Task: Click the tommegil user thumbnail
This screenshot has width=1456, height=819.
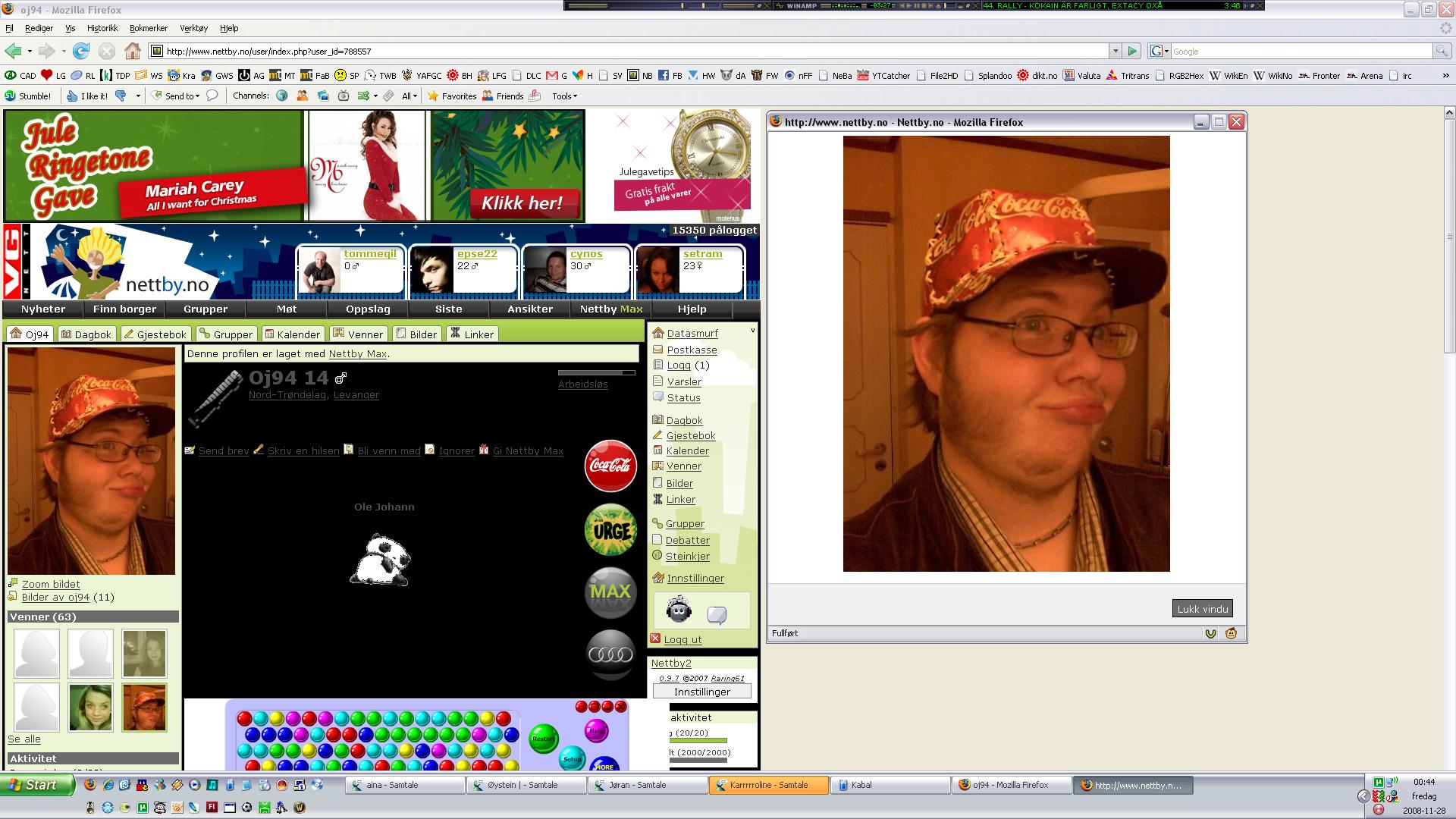Action: [x=319, y=271]
